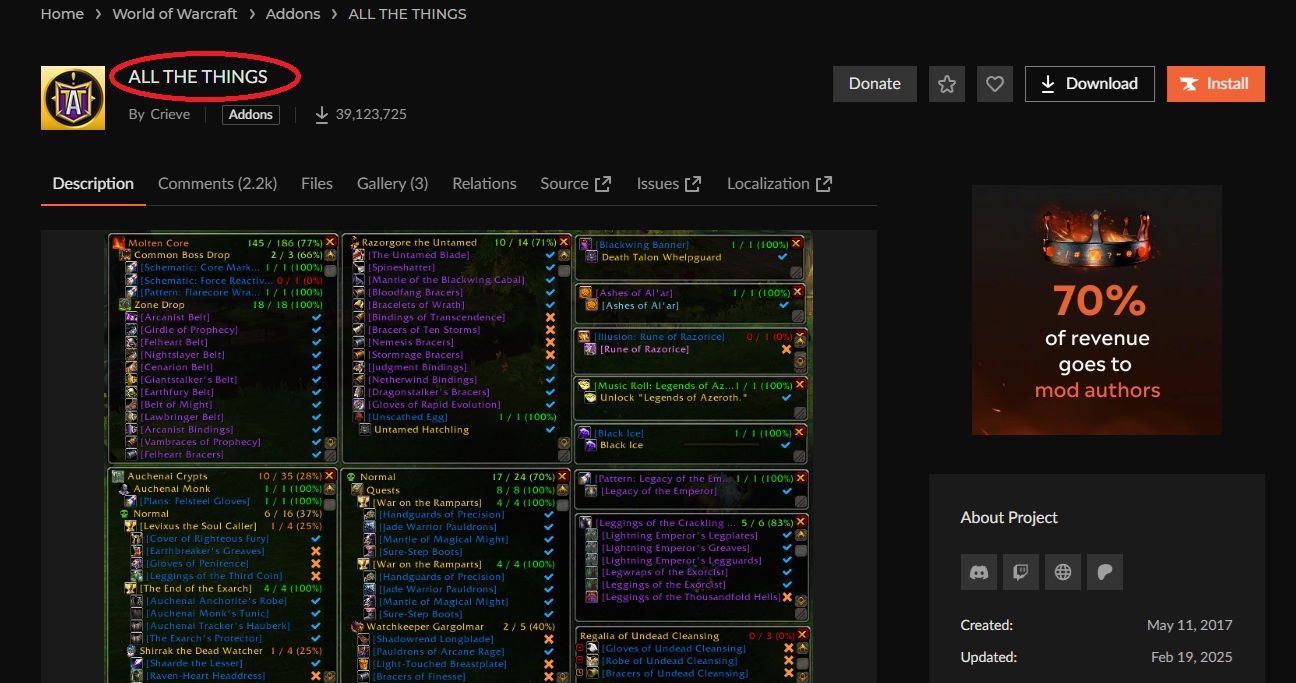Select the Description tab
The image size is (1296, 683).
[93, 184]
